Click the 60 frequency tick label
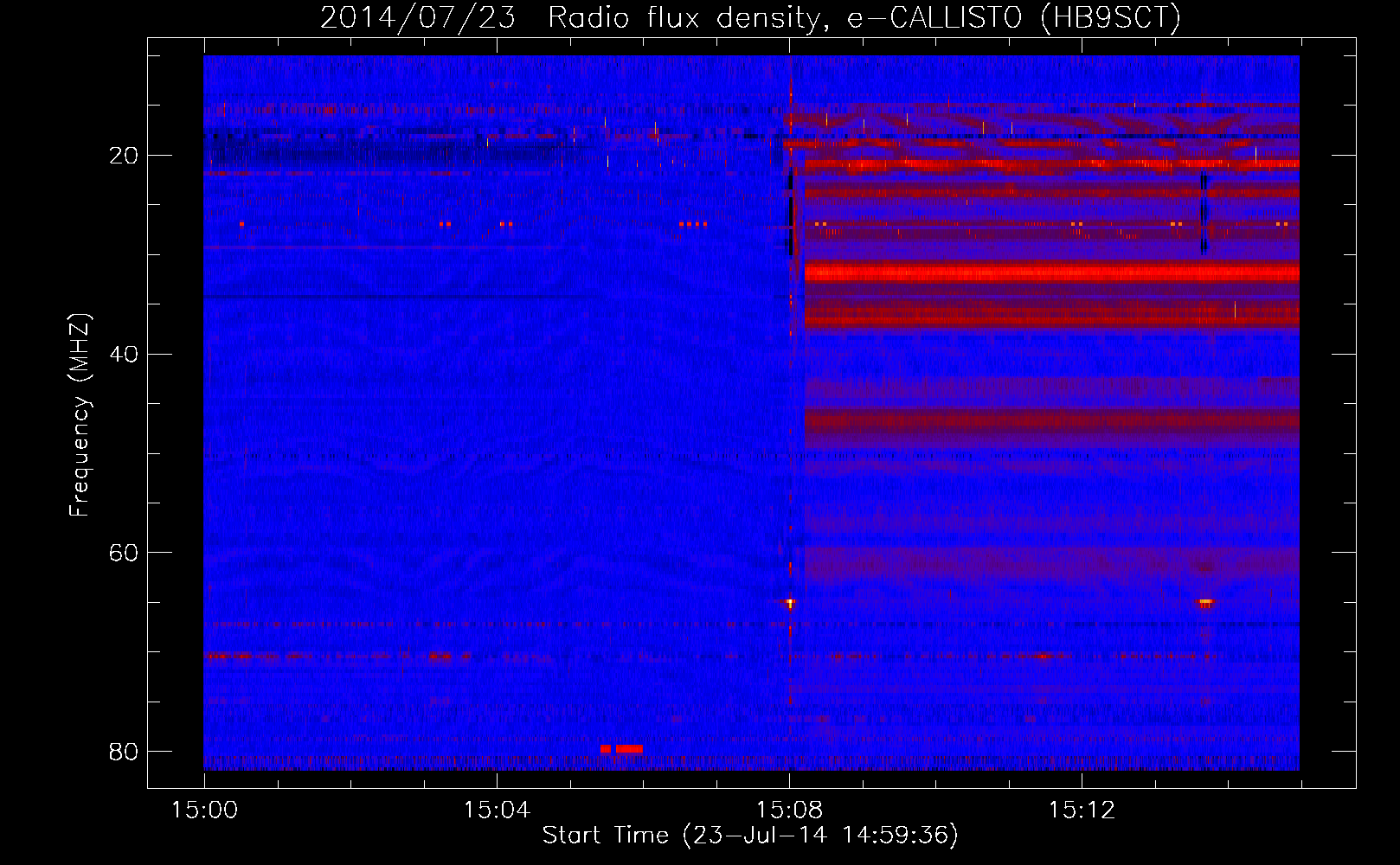Viewport: 1400px width, 865px height. point(123,552)
